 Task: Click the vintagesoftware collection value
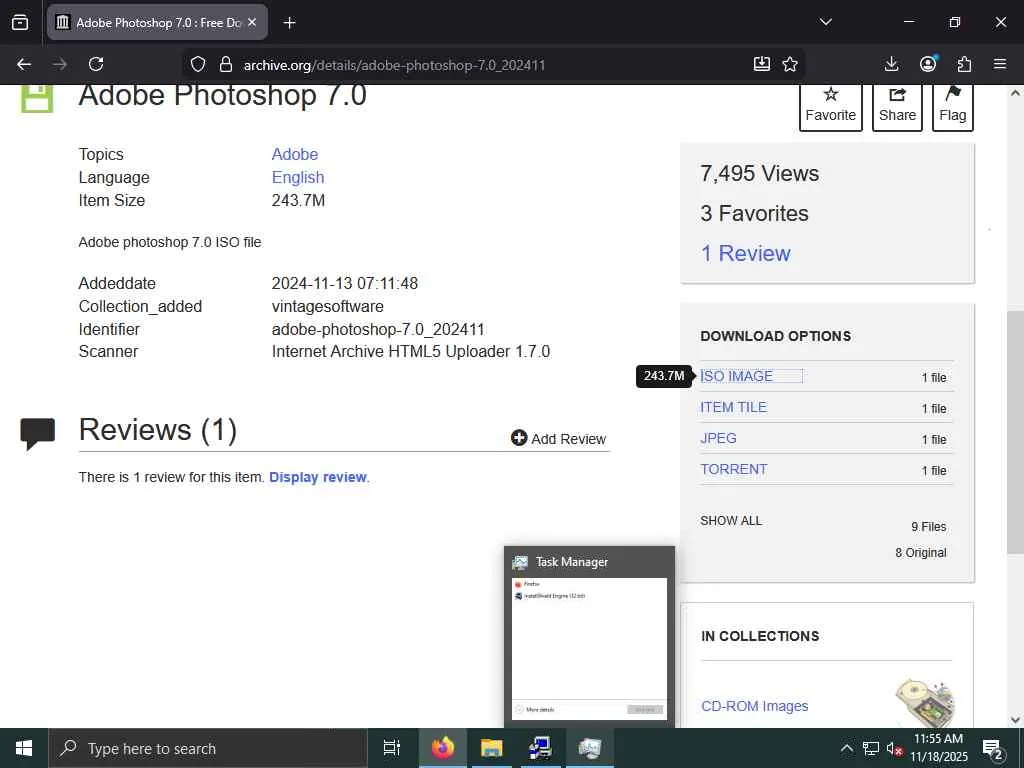[328, 306]
